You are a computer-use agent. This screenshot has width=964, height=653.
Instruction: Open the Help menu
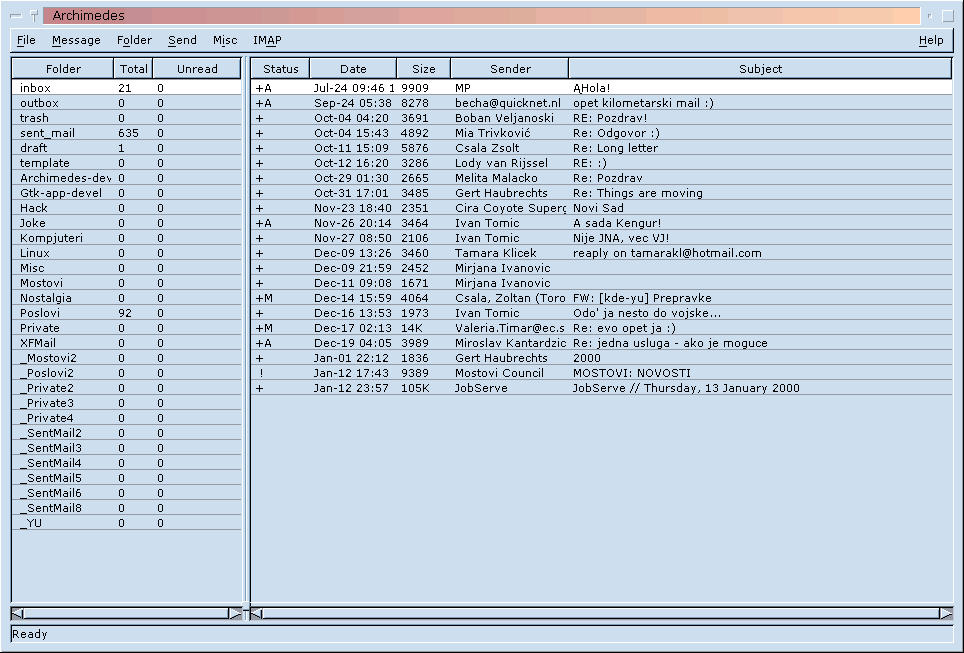(930, 40)
